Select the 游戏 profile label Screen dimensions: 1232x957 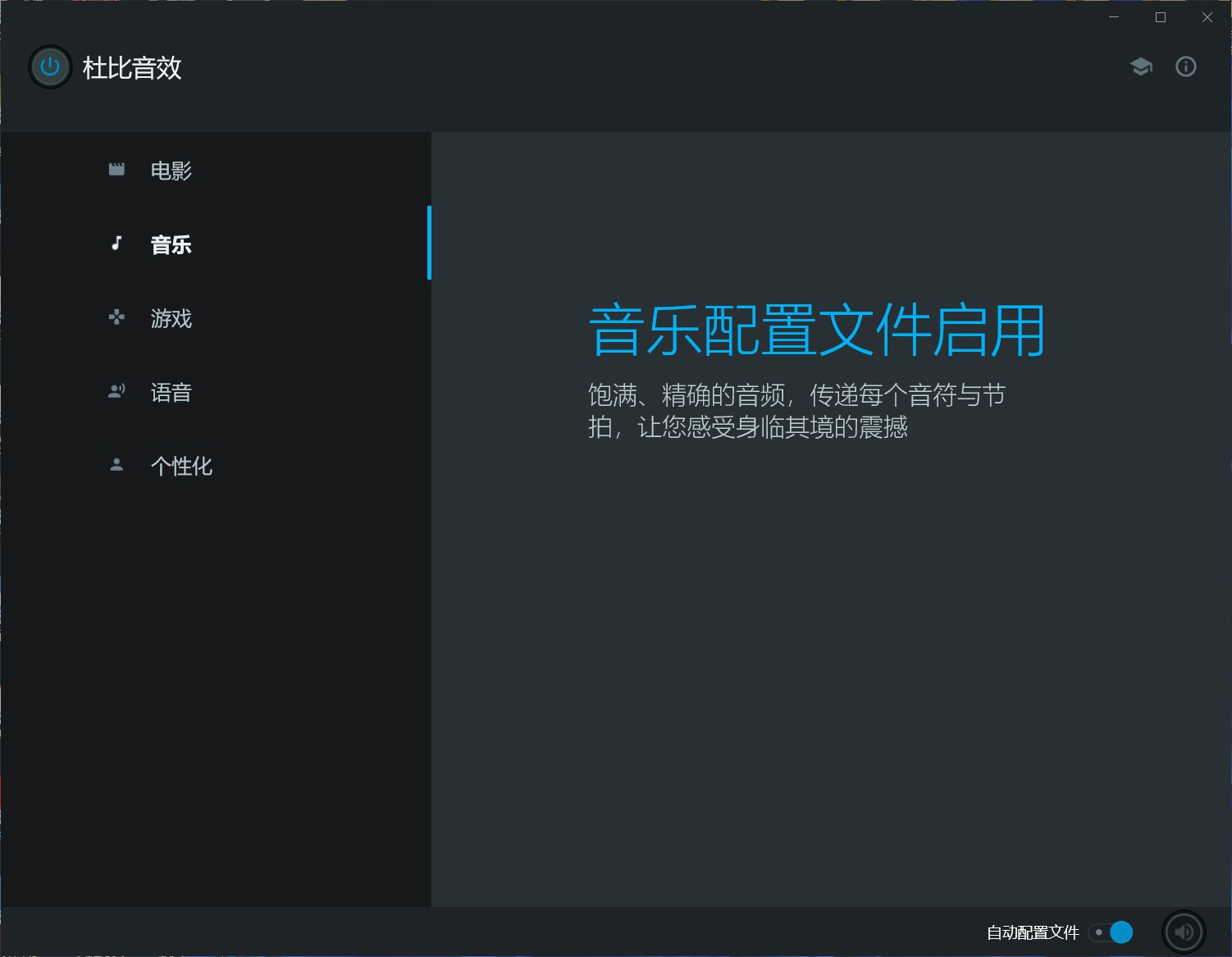[x=171, y=318]
